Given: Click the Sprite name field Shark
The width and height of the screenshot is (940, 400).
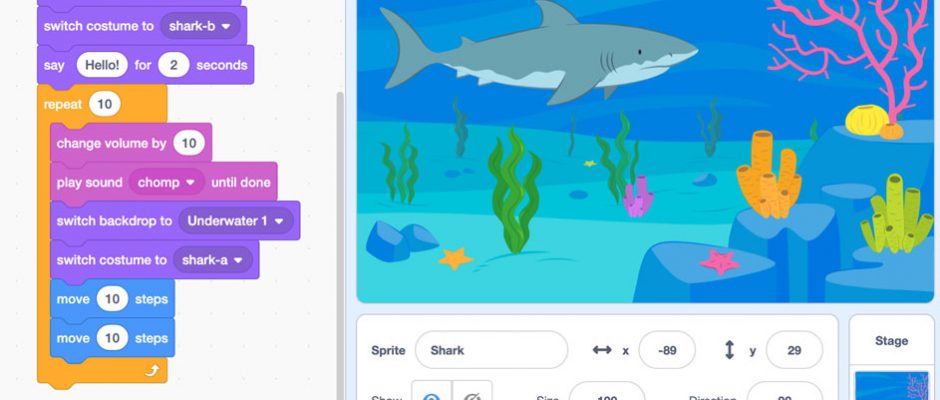Looking at the screenshot, I should [x=491, y=350].
